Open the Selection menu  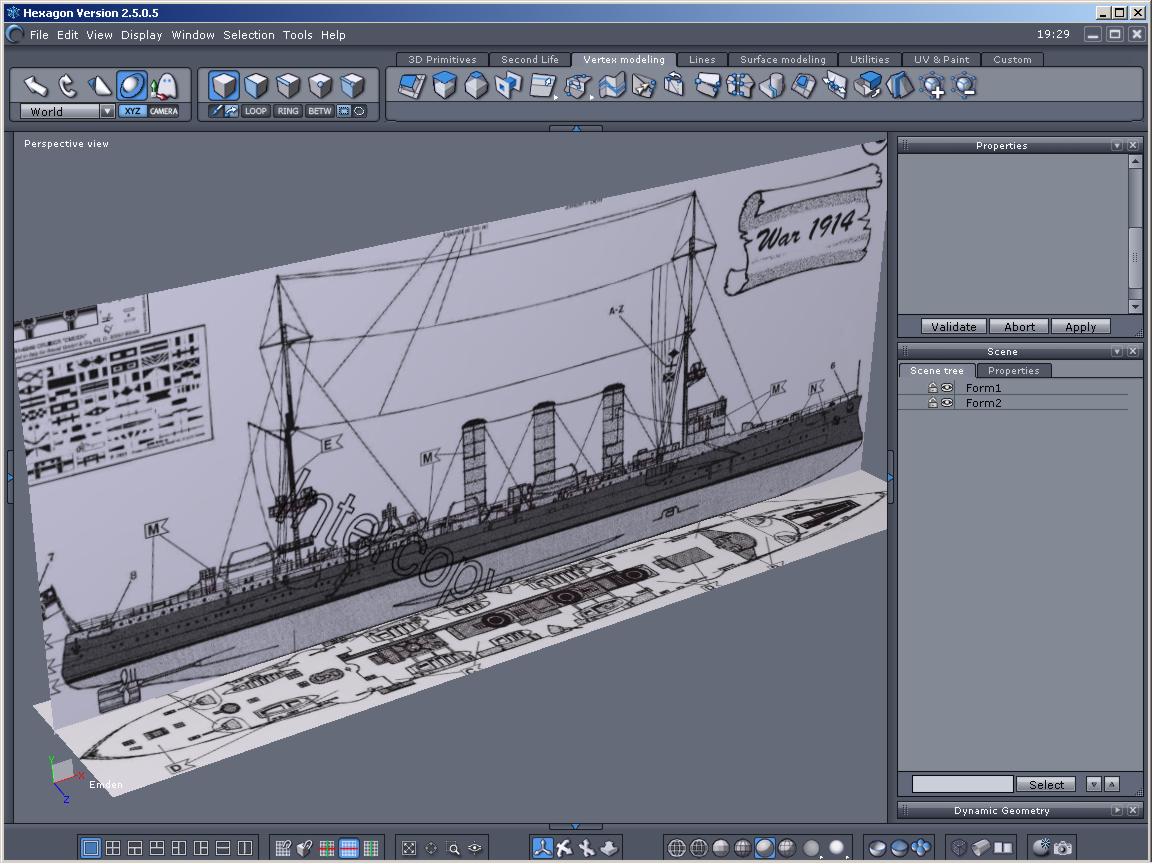pyautogui.click(x=248, y=35)
